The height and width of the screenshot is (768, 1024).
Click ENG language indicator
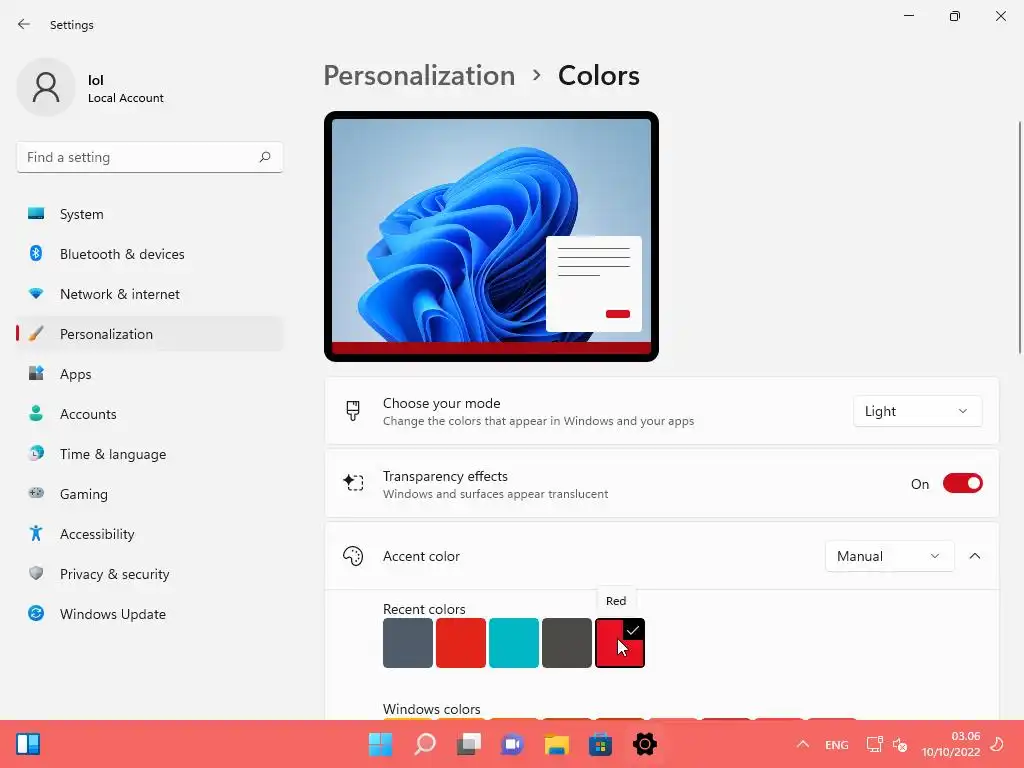click(x=837, y=744)
